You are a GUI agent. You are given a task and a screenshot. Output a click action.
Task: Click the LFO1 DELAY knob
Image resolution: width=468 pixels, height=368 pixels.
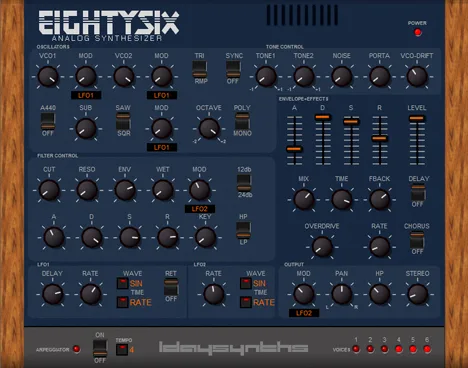(53, 294)
